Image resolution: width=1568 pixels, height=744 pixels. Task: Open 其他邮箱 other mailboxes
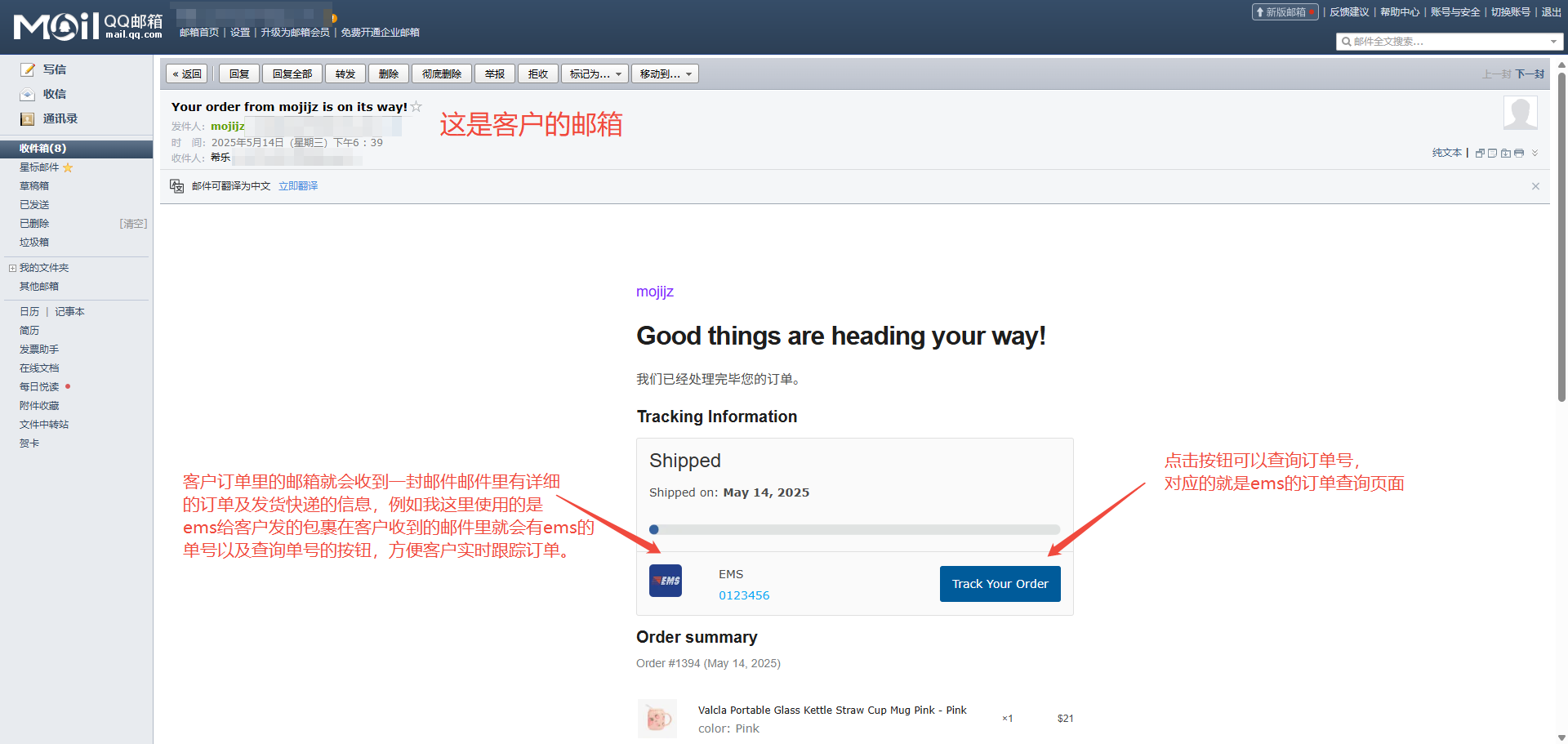click(39, 287)
